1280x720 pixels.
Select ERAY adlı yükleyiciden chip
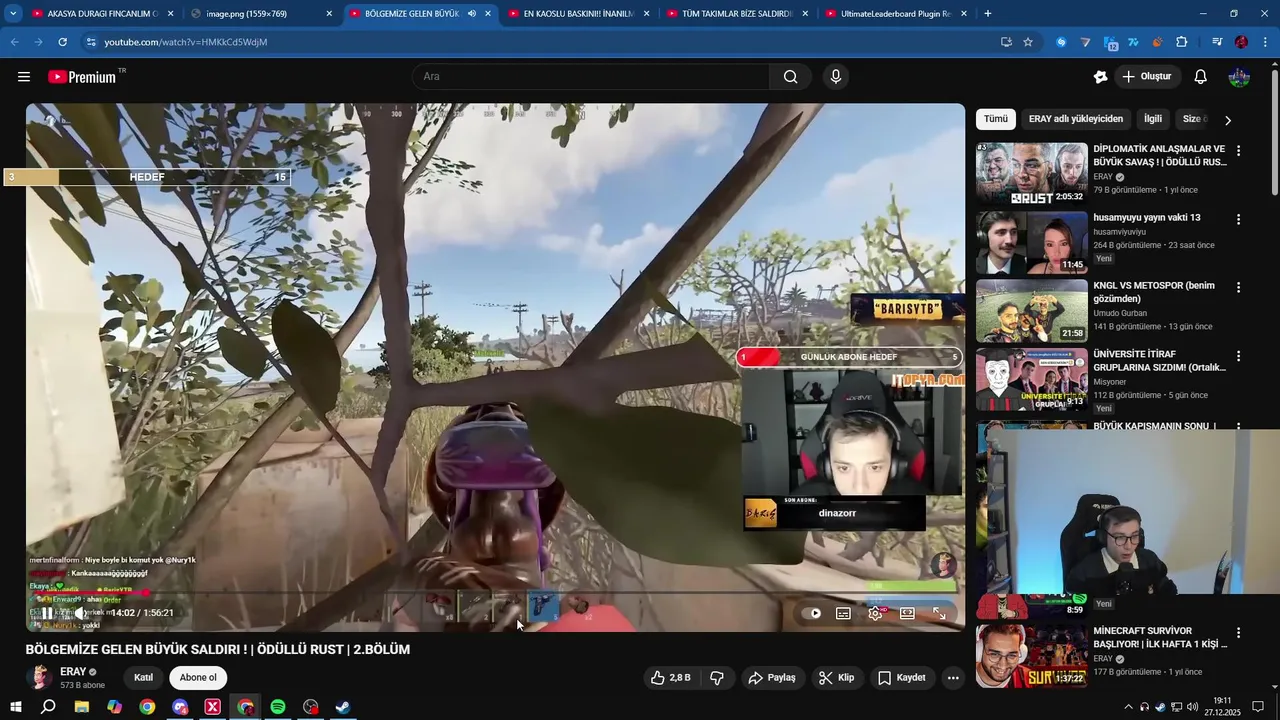(x=1076, y=119)
